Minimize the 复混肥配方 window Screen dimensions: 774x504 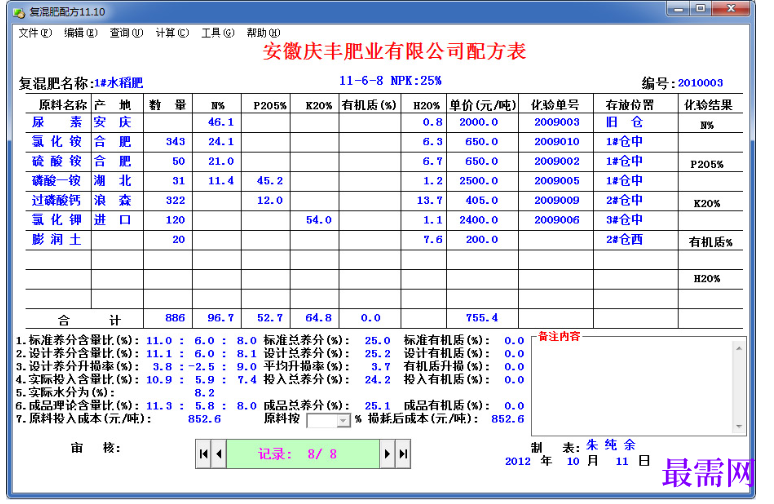pos(679,9)
